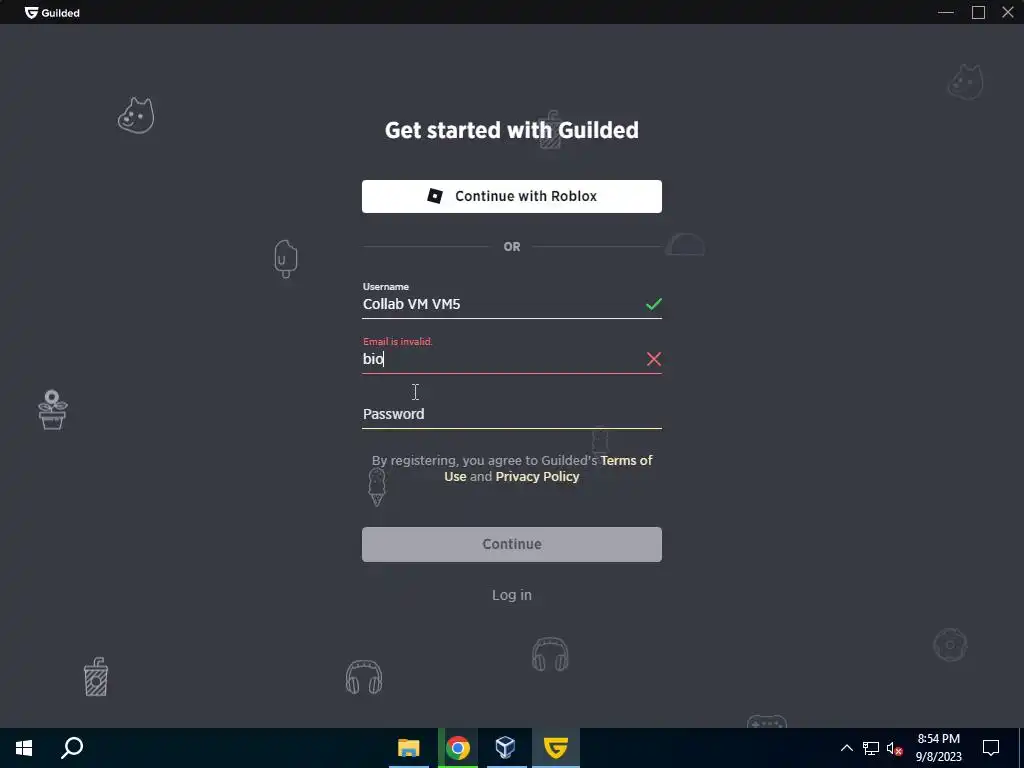Minimize the Guilded window
The image size is (1024, 768).
point(946,12)
